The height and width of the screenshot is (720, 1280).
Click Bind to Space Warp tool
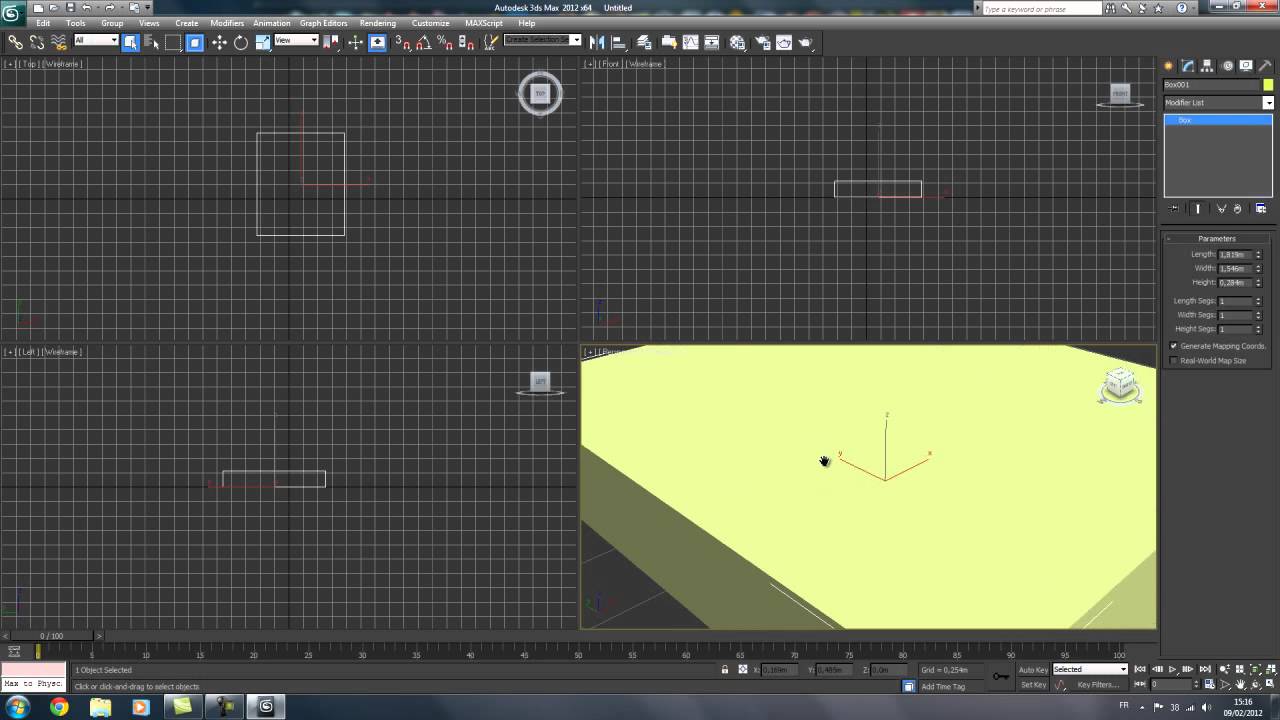coord(58,42)
